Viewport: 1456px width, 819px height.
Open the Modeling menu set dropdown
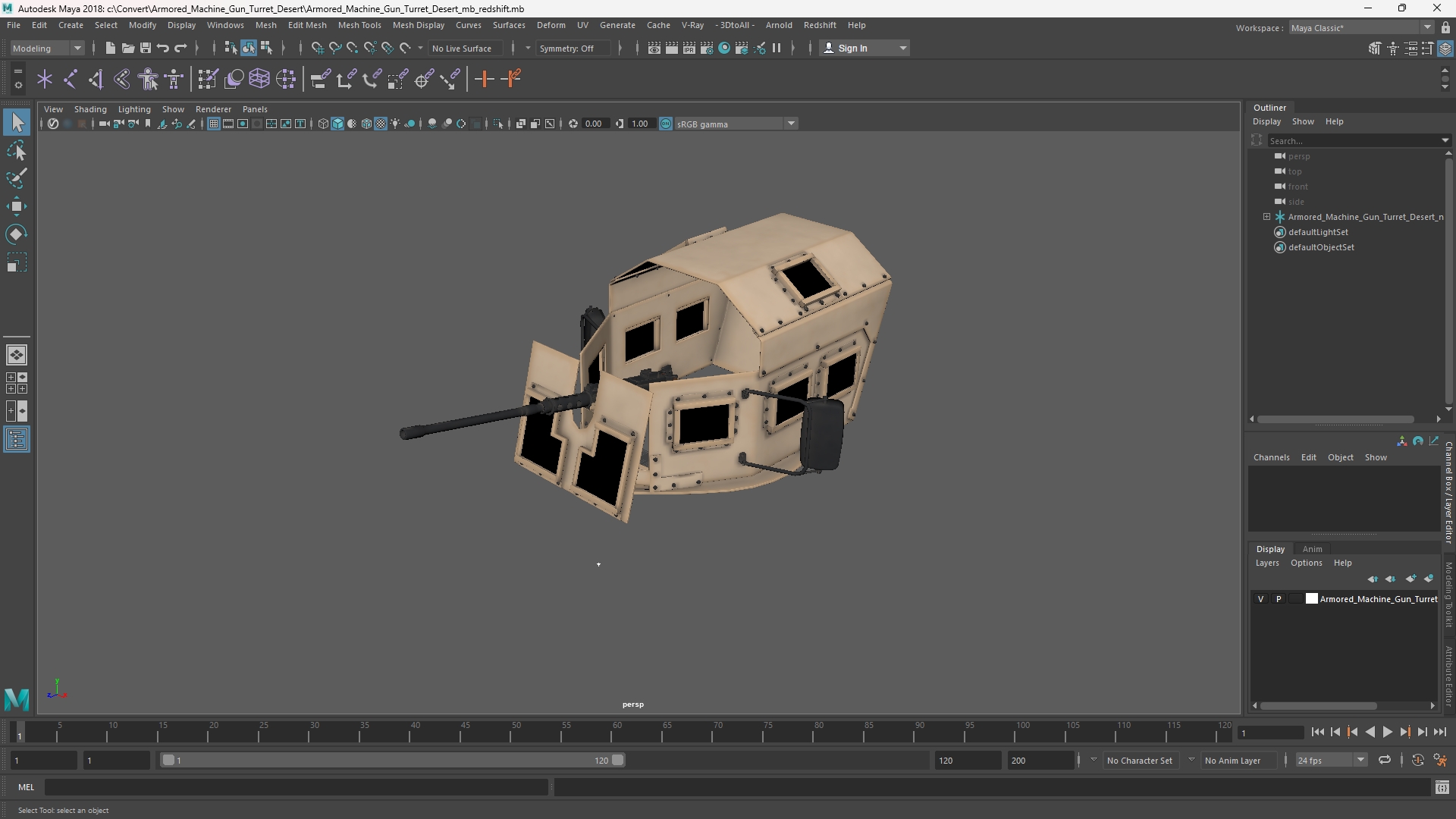47,48
